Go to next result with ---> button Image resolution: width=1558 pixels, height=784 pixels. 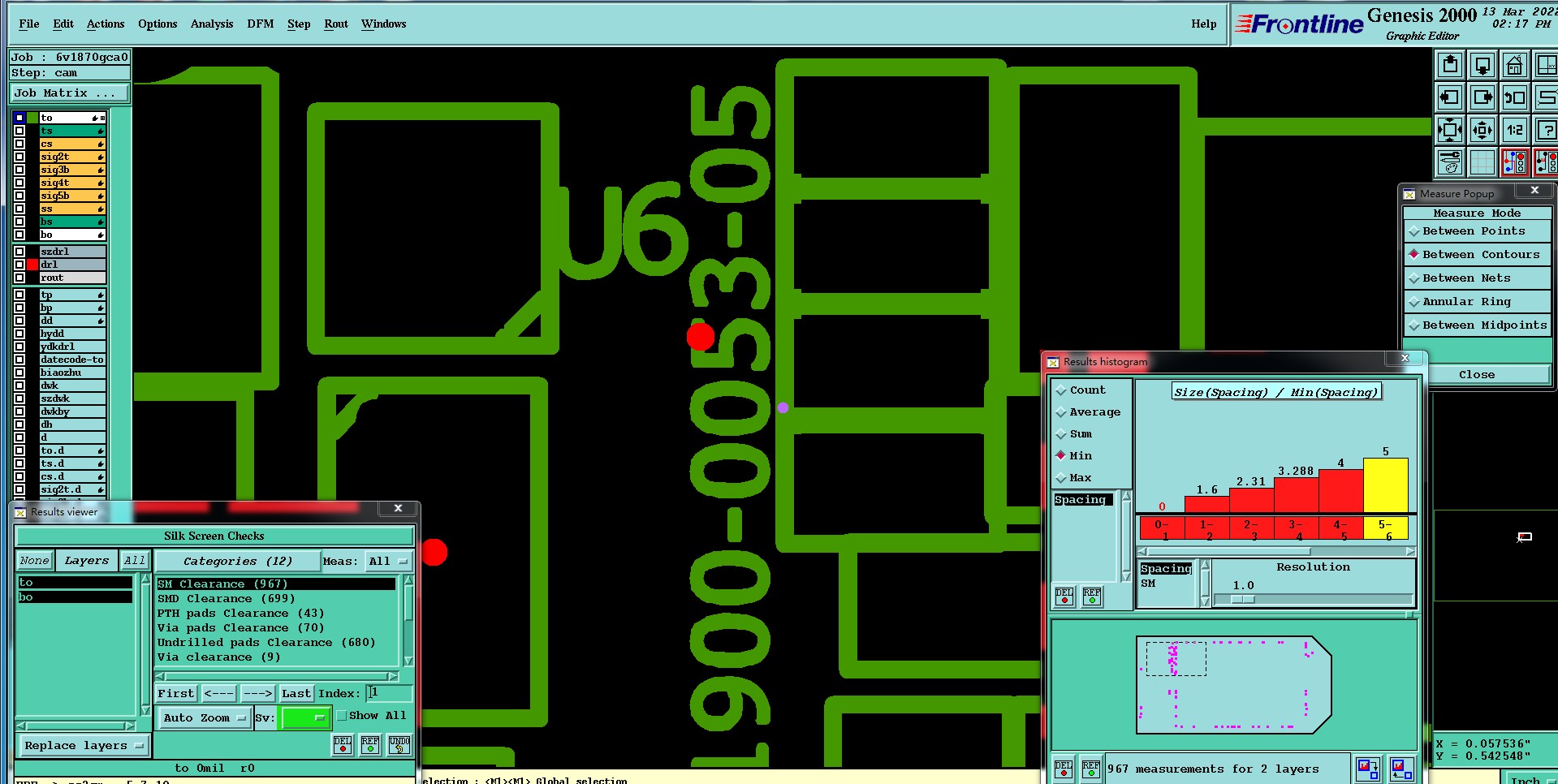coord(257,693)
